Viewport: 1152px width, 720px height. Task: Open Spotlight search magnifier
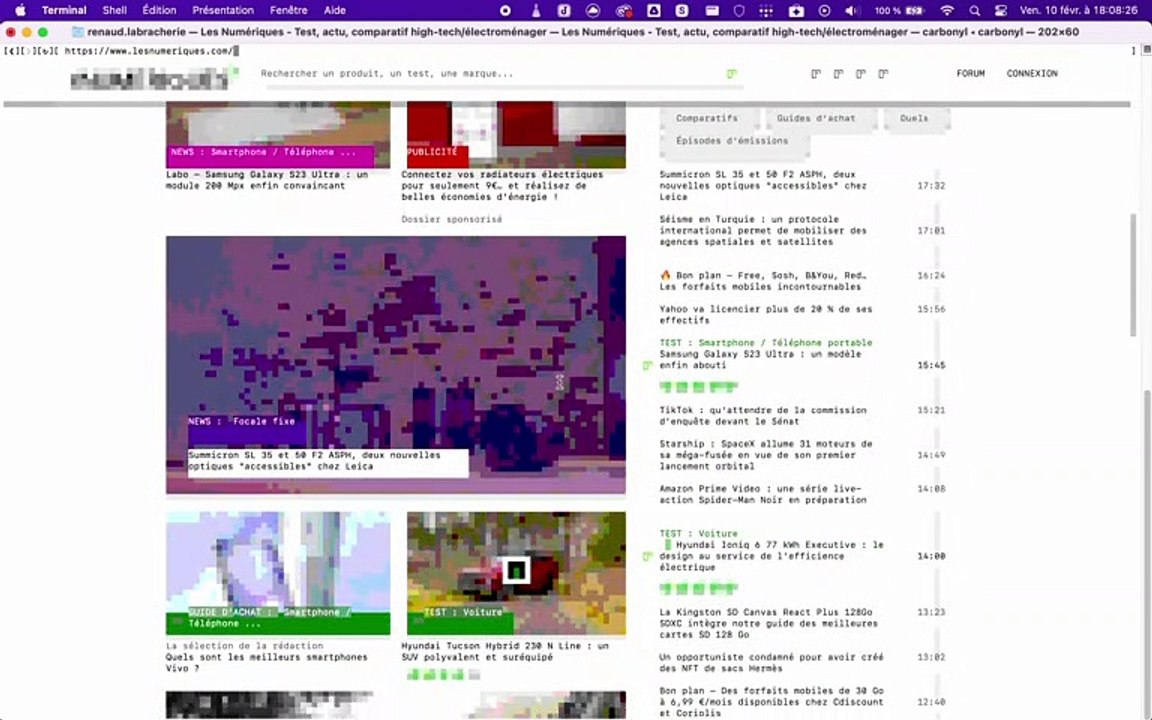[974, 10]
